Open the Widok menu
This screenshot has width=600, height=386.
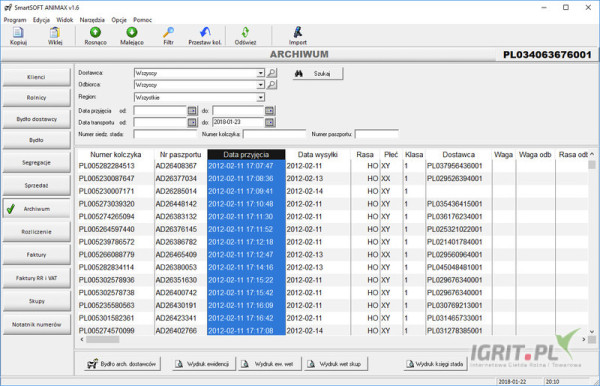[65, 20]
